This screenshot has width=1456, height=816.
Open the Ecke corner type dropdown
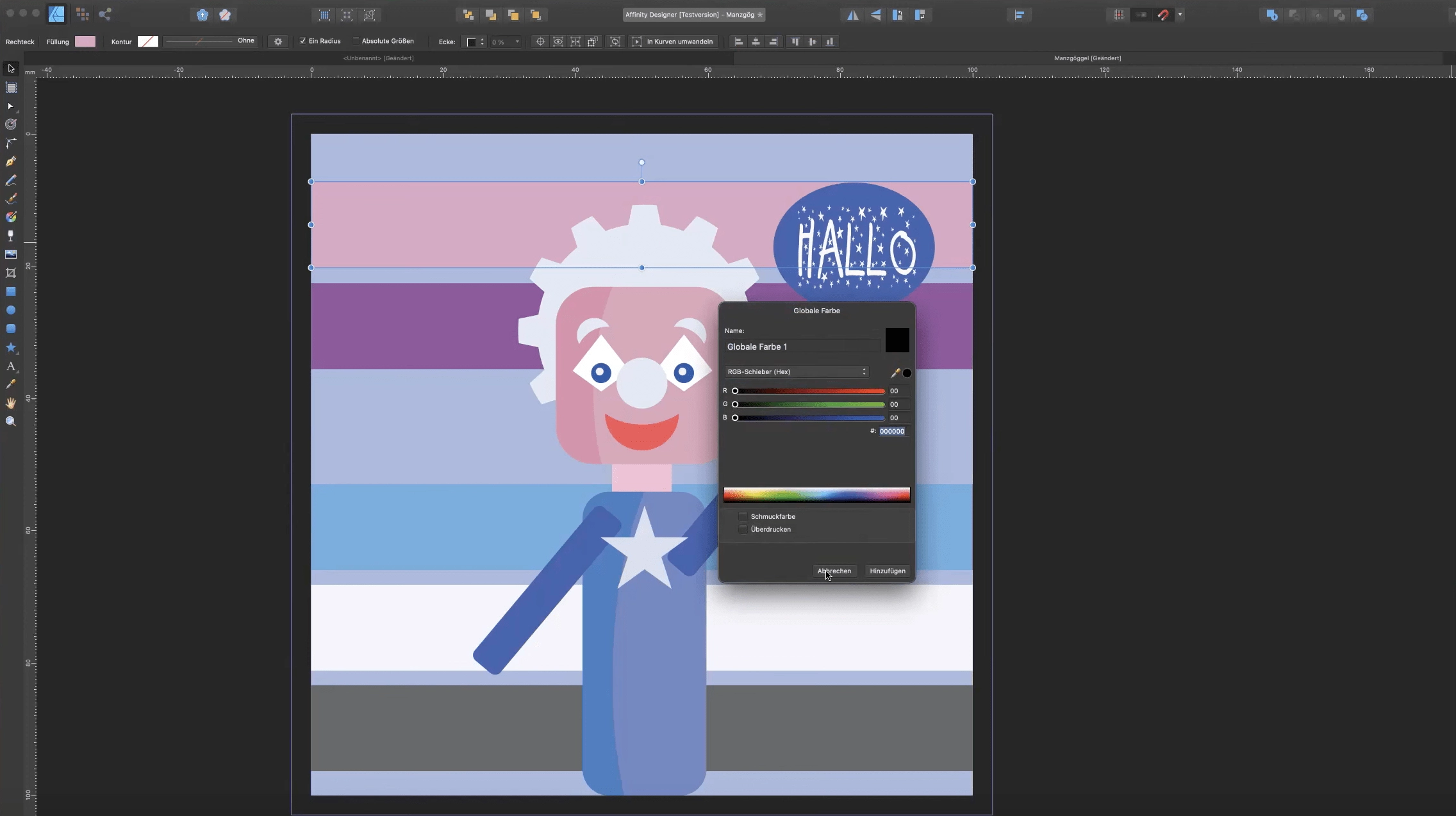click(x=475, y=42)
